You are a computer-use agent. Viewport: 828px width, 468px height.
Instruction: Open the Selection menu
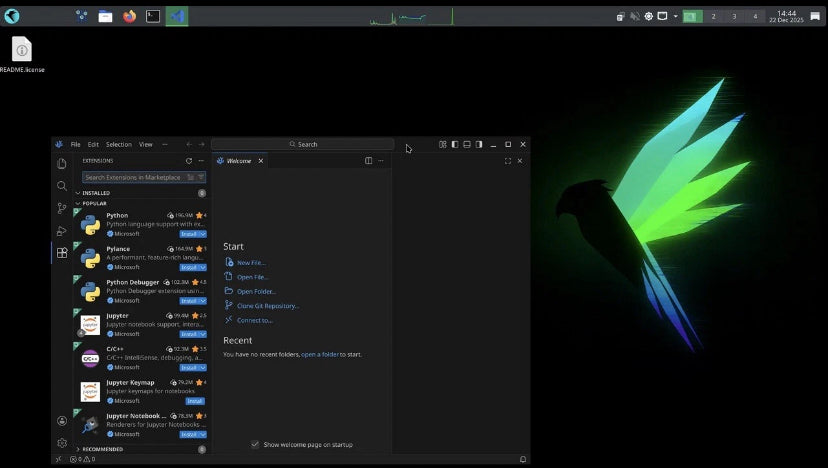click(119, 144)
